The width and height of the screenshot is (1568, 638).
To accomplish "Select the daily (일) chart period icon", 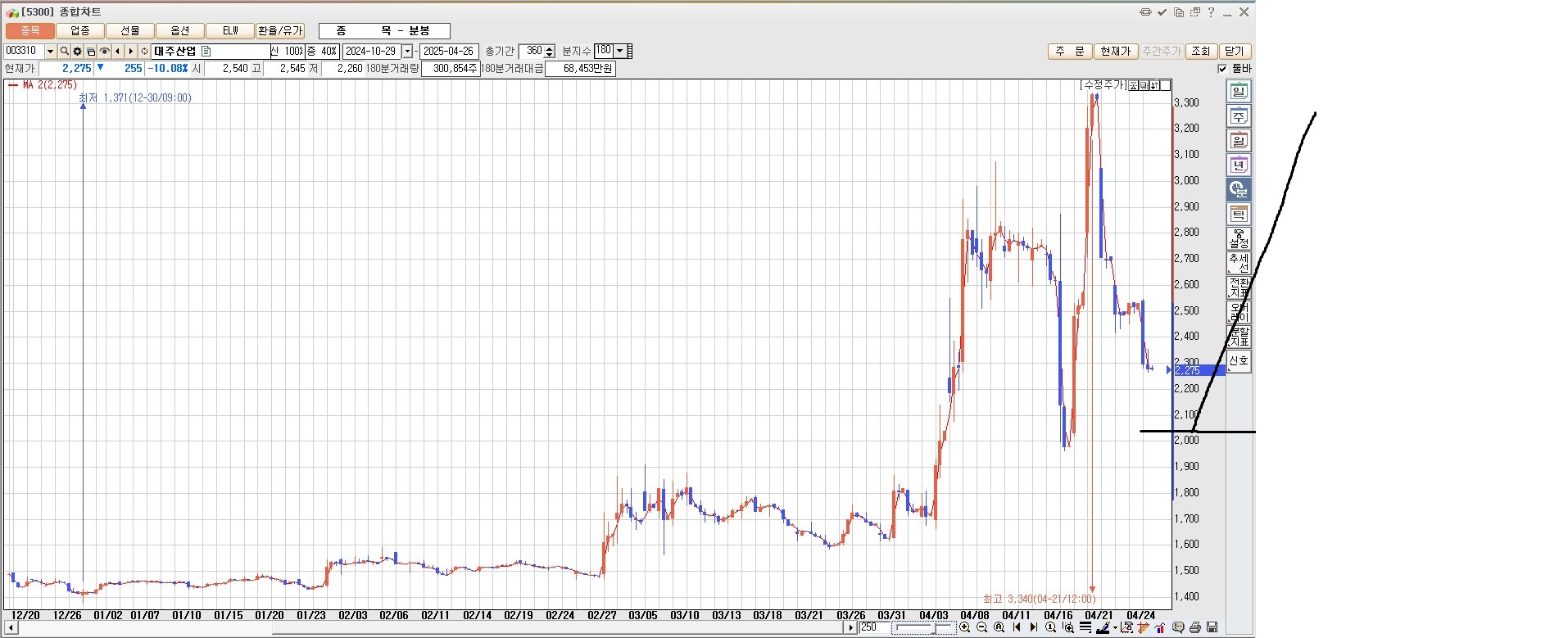I will click(x=1238, y=92).
